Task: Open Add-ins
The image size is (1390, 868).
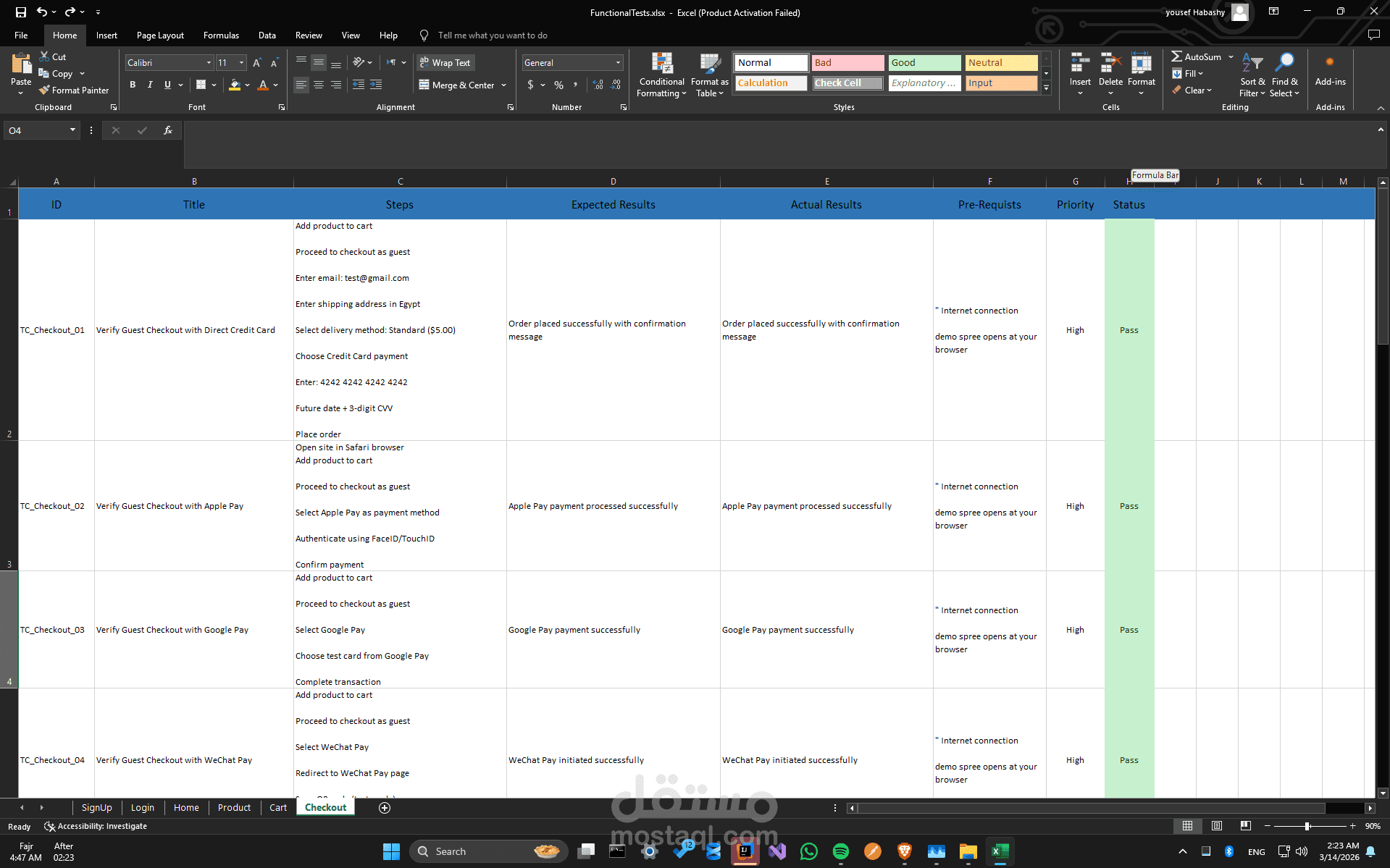Action: (1330, 70)
